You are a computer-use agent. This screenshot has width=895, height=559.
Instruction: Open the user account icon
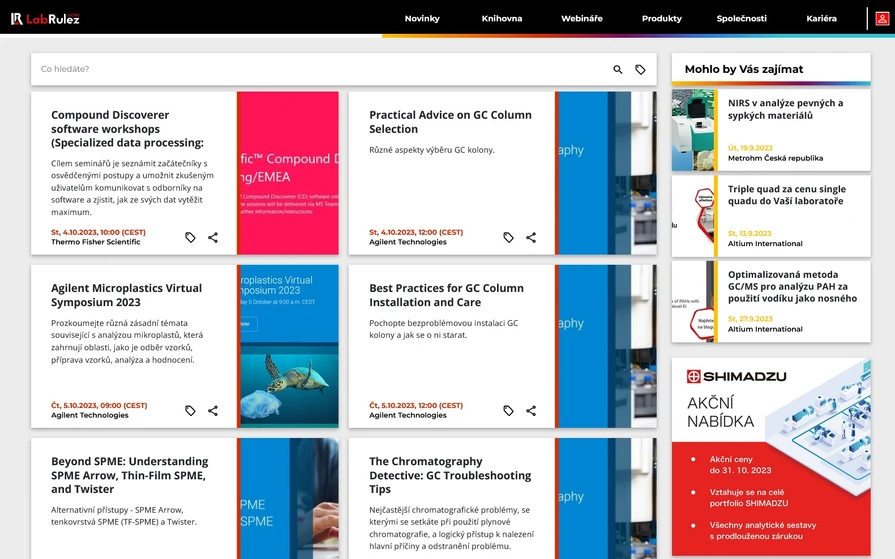pyautogui.click(x=882, y=18)
